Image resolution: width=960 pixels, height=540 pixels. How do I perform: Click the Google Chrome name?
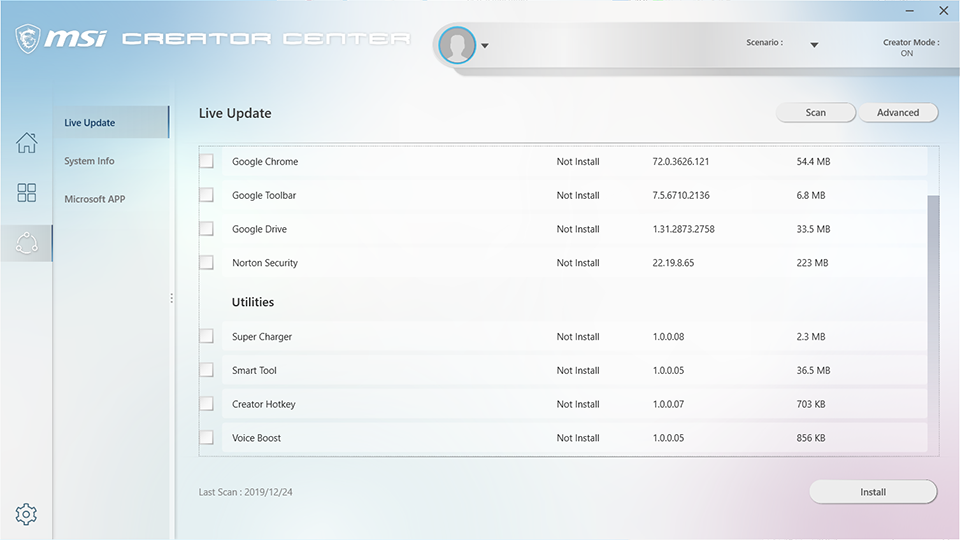coord(265,162)
